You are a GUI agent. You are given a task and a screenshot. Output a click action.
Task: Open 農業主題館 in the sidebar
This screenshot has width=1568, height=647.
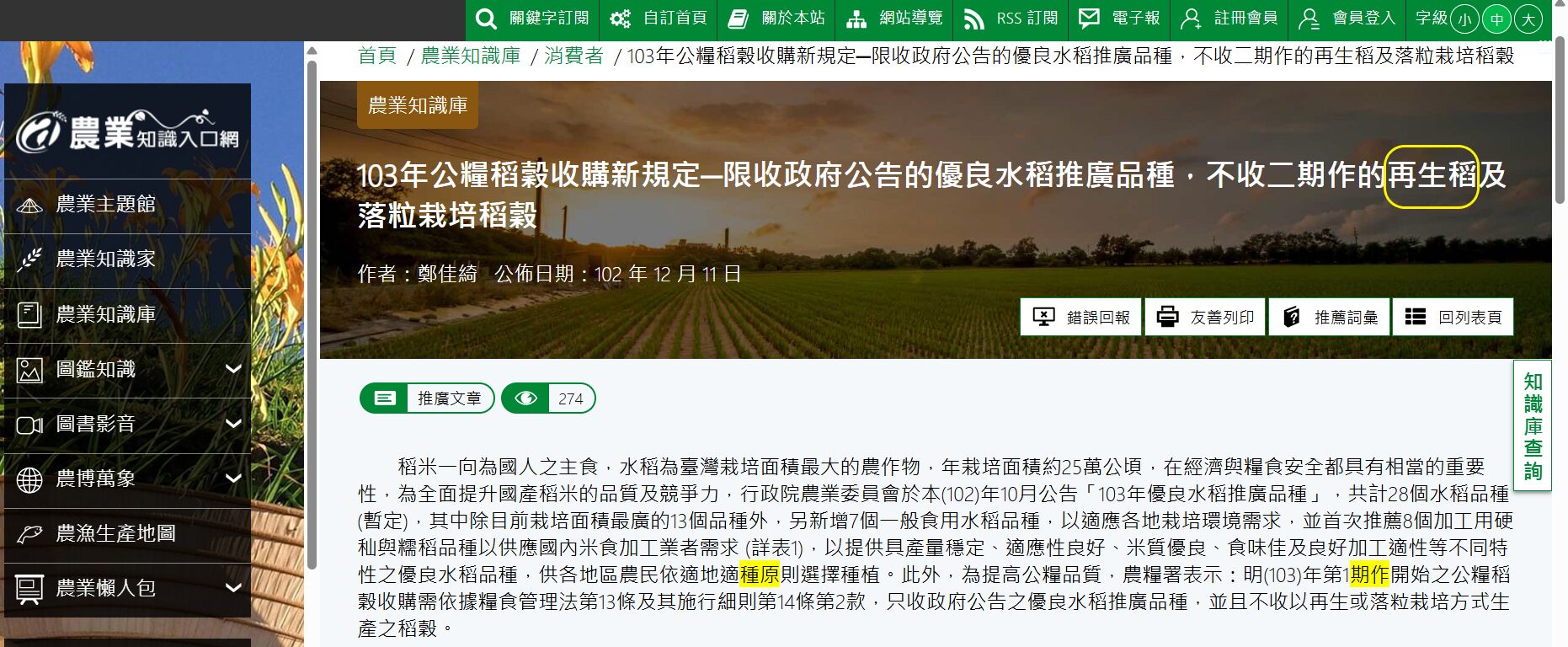(105, 205)
